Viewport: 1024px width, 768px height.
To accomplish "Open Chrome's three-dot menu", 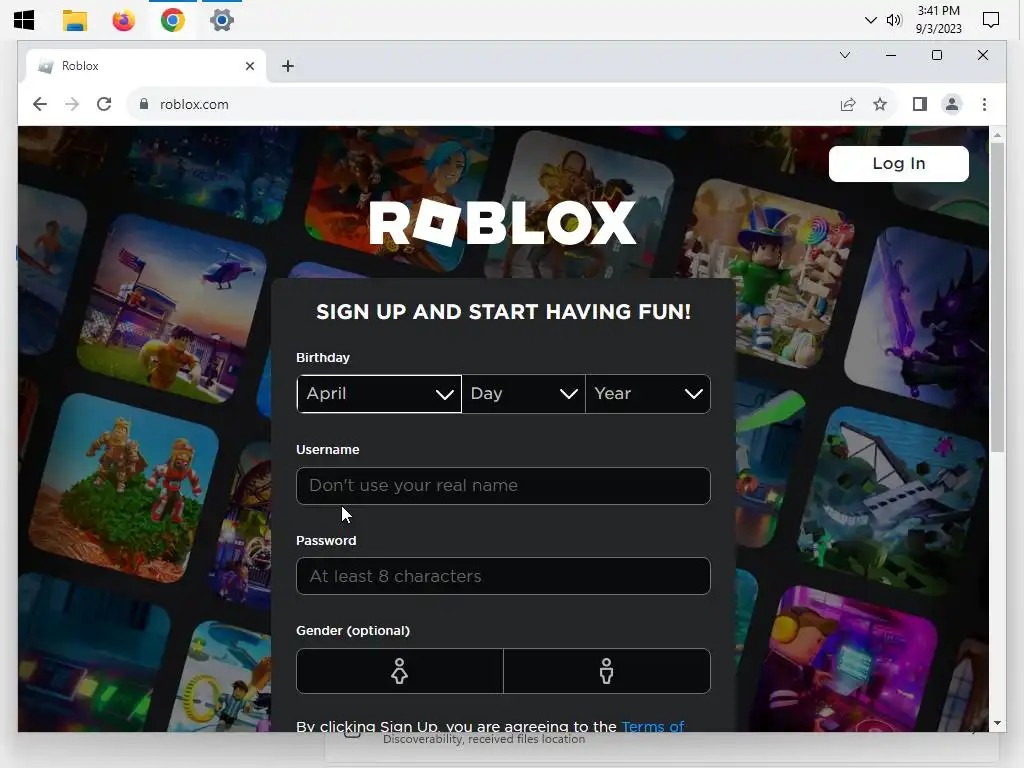I will tap(984, 104).
